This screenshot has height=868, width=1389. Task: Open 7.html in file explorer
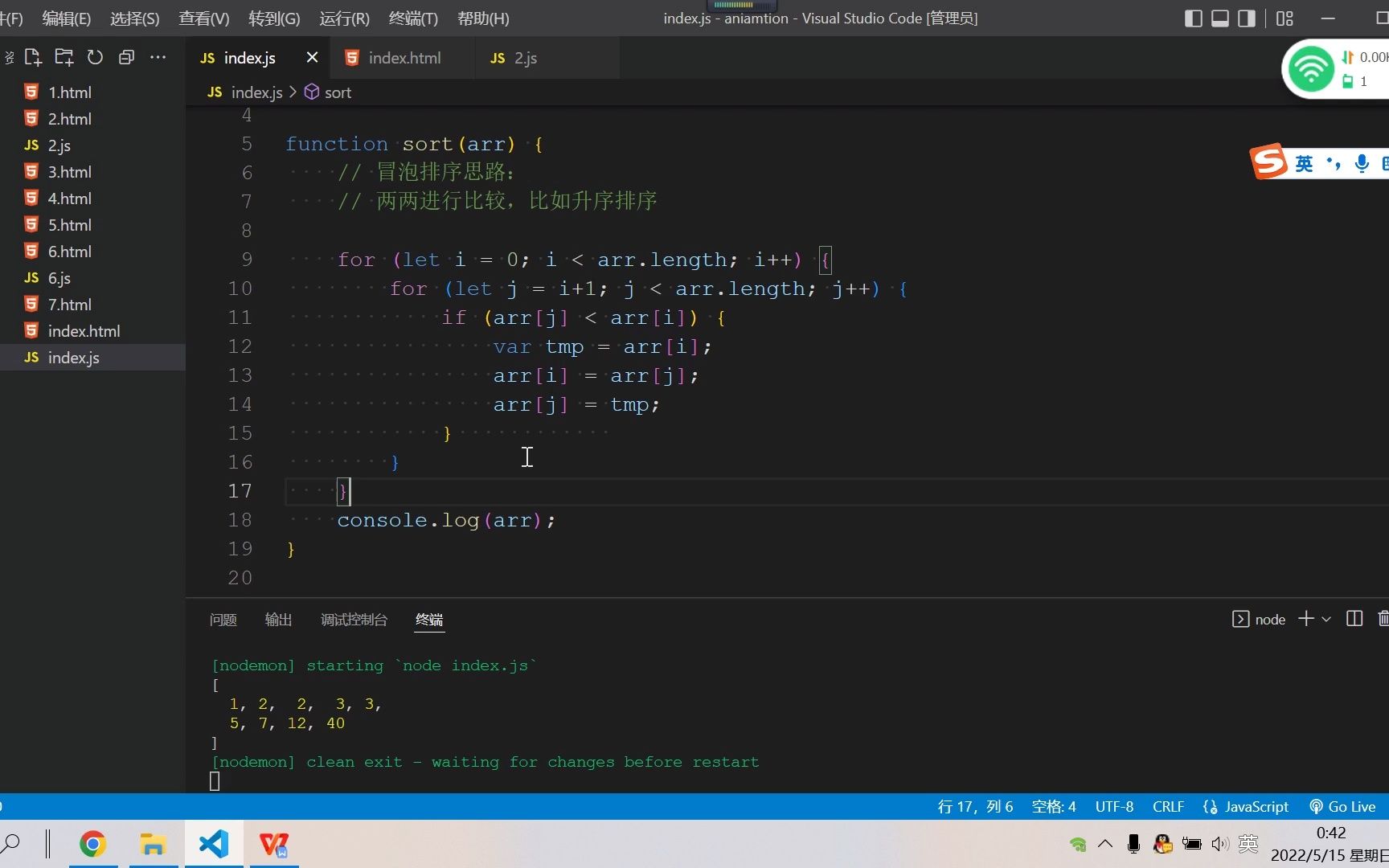click(x=92, y=305)
